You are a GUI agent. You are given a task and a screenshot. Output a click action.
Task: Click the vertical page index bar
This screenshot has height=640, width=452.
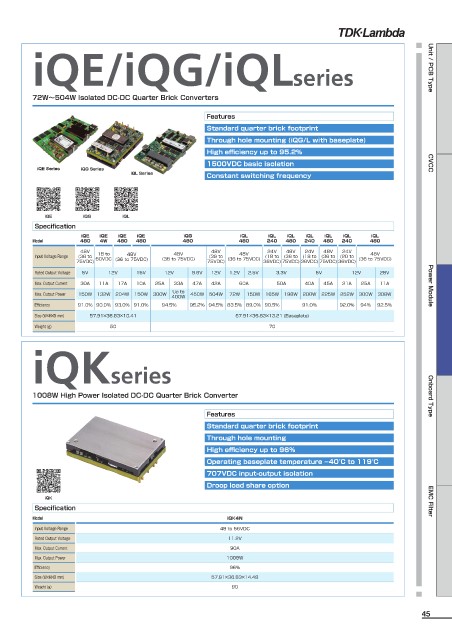point(418,319)
